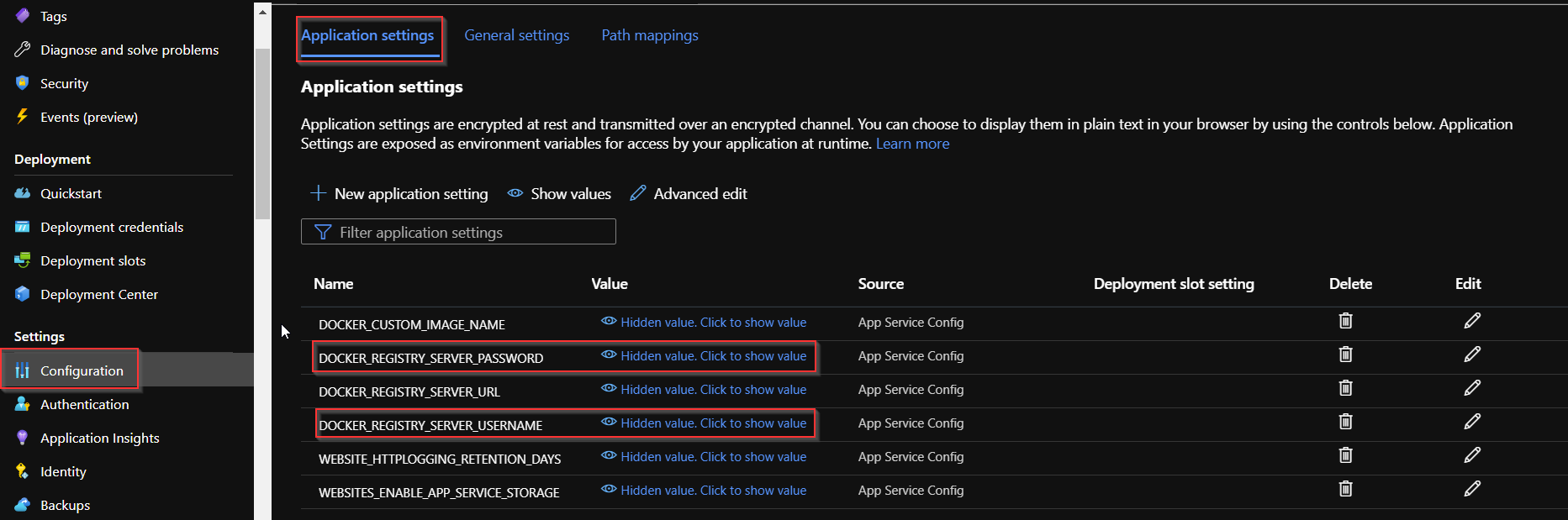Add a New application setting
This screenshot has height=520, width=1568.
tap(399, 194)
